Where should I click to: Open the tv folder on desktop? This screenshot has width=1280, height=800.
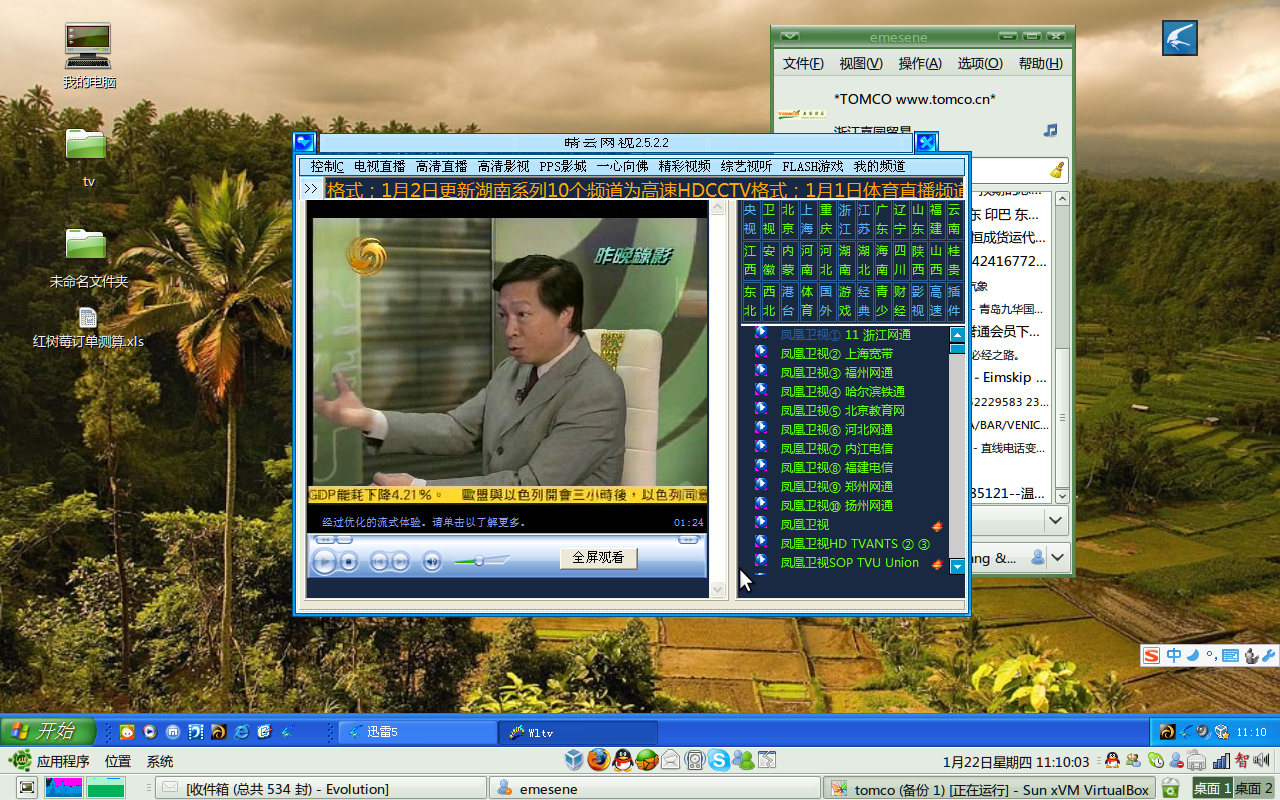(x=87, y=155)
